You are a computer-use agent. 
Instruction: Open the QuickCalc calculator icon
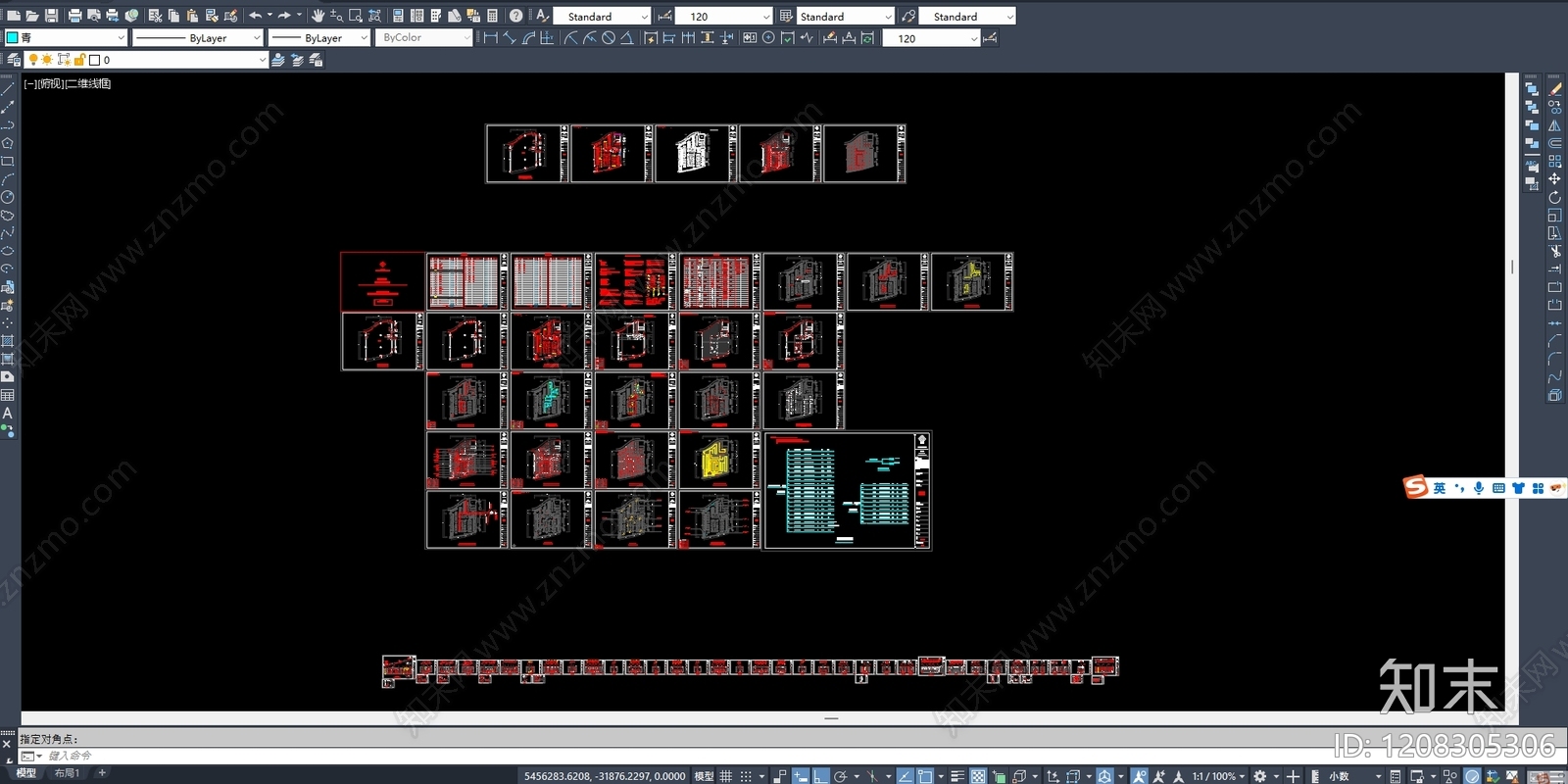[492, 16]
